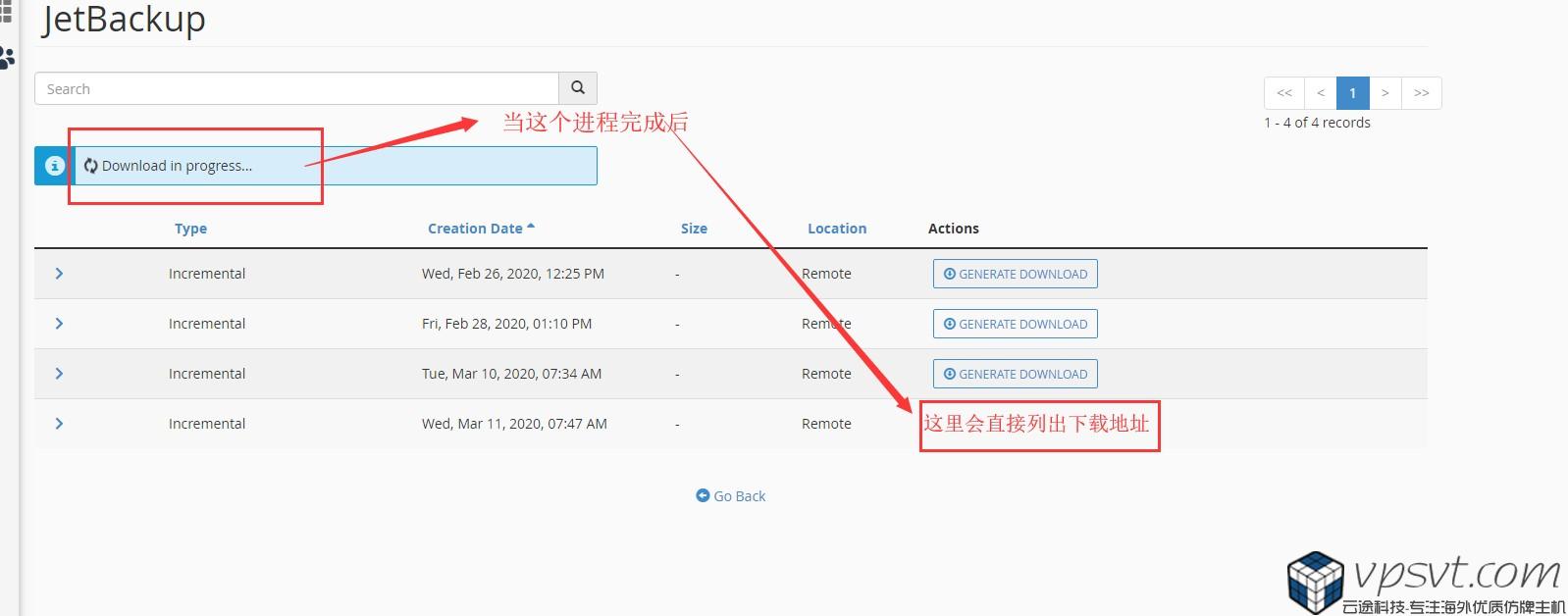Generate download for Feb 26 backup

[x=1015, y=274]
